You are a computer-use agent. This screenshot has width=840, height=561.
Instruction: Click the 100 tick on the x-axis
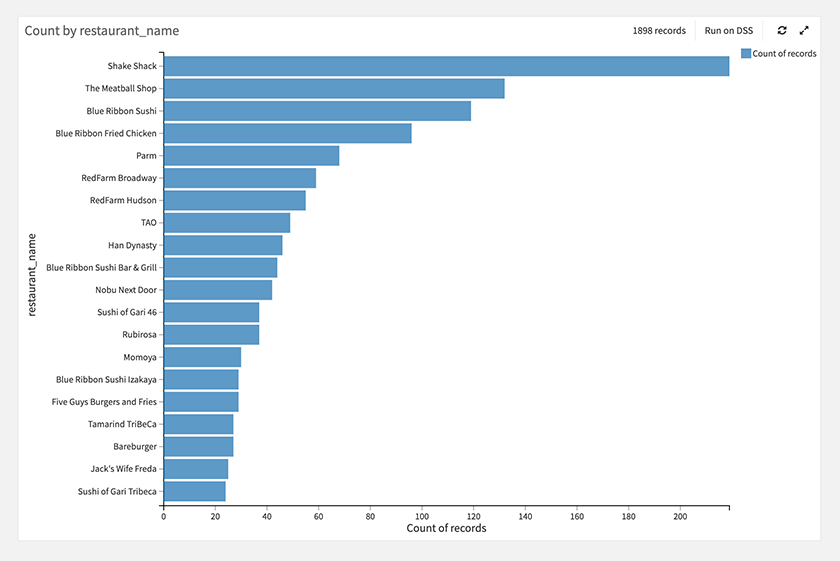[422, 517]
